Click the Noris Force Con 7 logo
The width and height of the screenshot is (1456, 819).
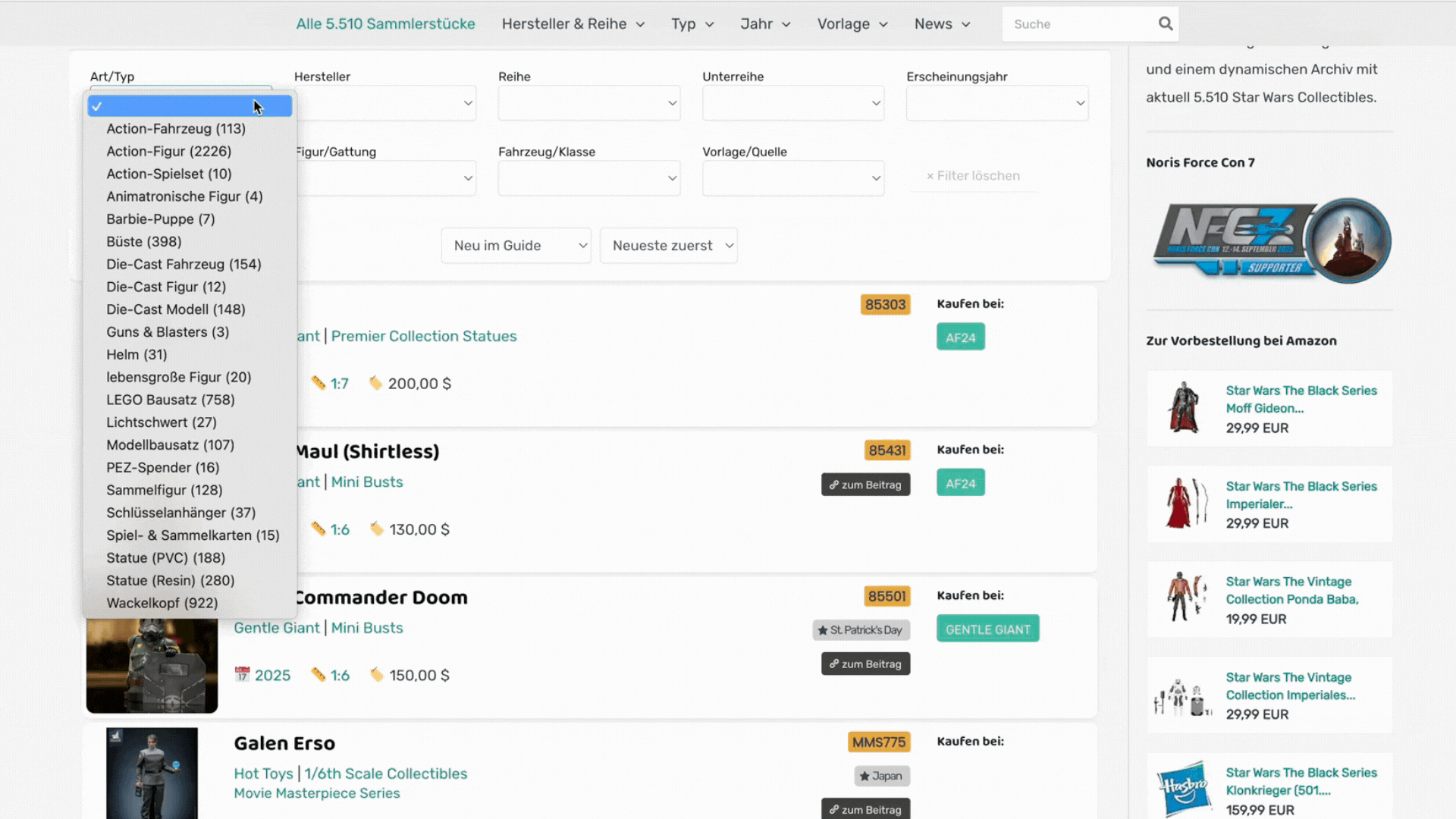(1271, 240)
